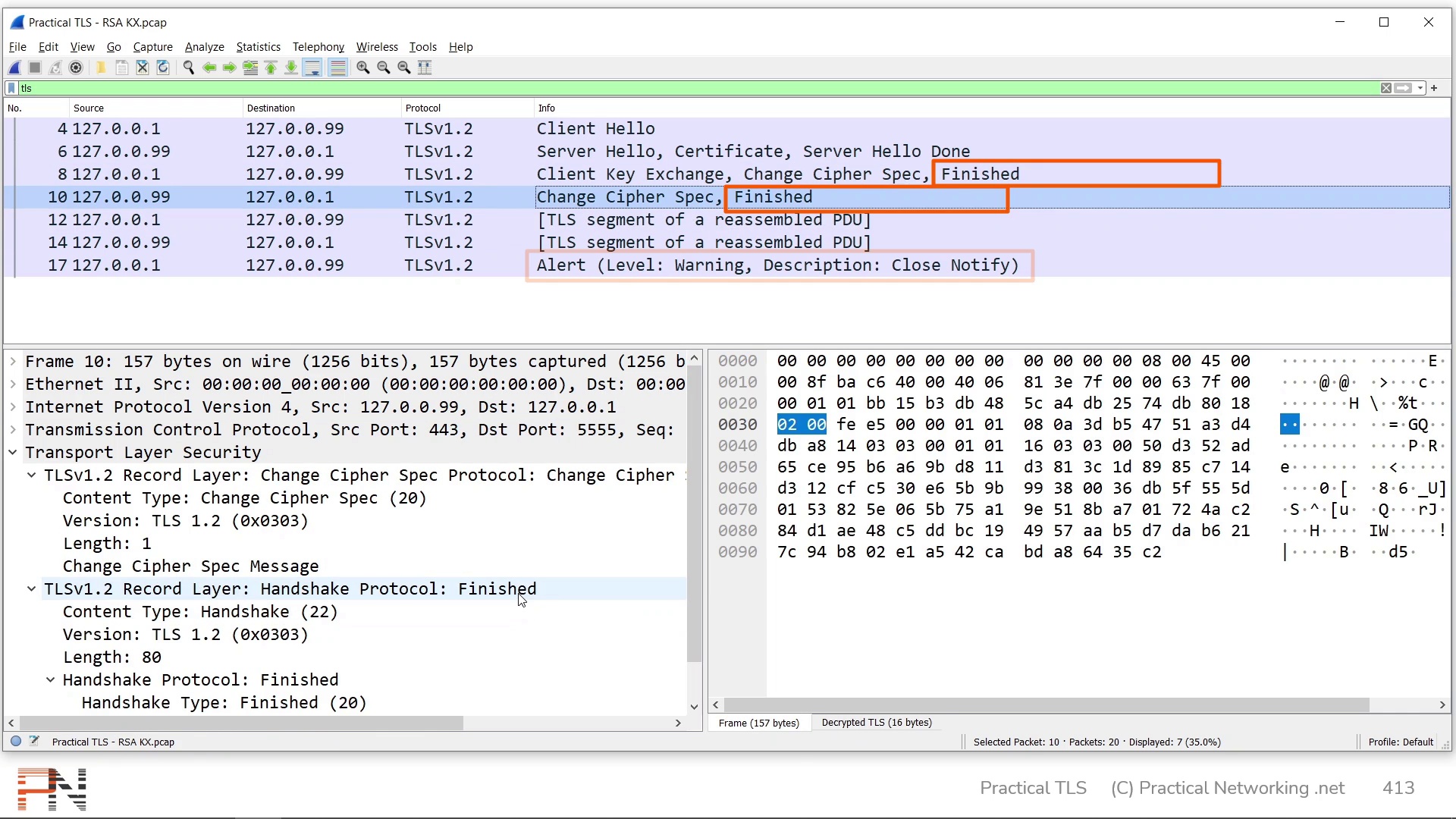Jump to the last packet

[x=291, y=67]
